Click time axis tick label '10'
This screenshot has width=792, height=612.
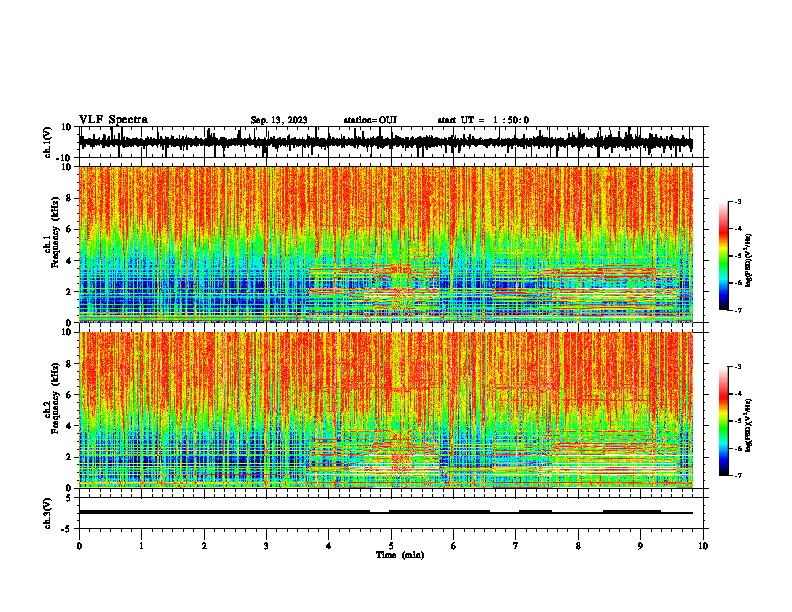(x=703, y=546)
